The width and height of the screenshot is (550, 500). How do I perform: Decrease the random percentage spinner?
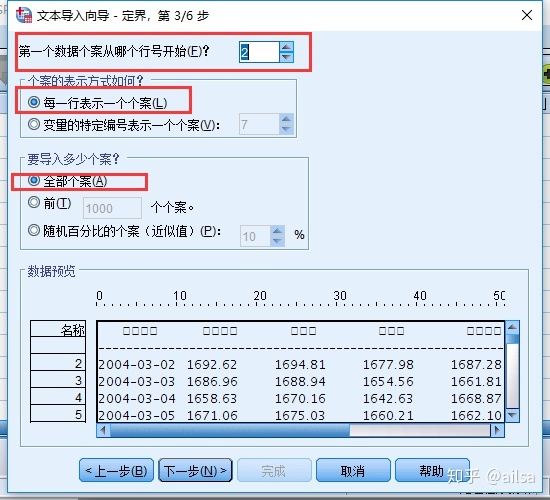point(277,241)
